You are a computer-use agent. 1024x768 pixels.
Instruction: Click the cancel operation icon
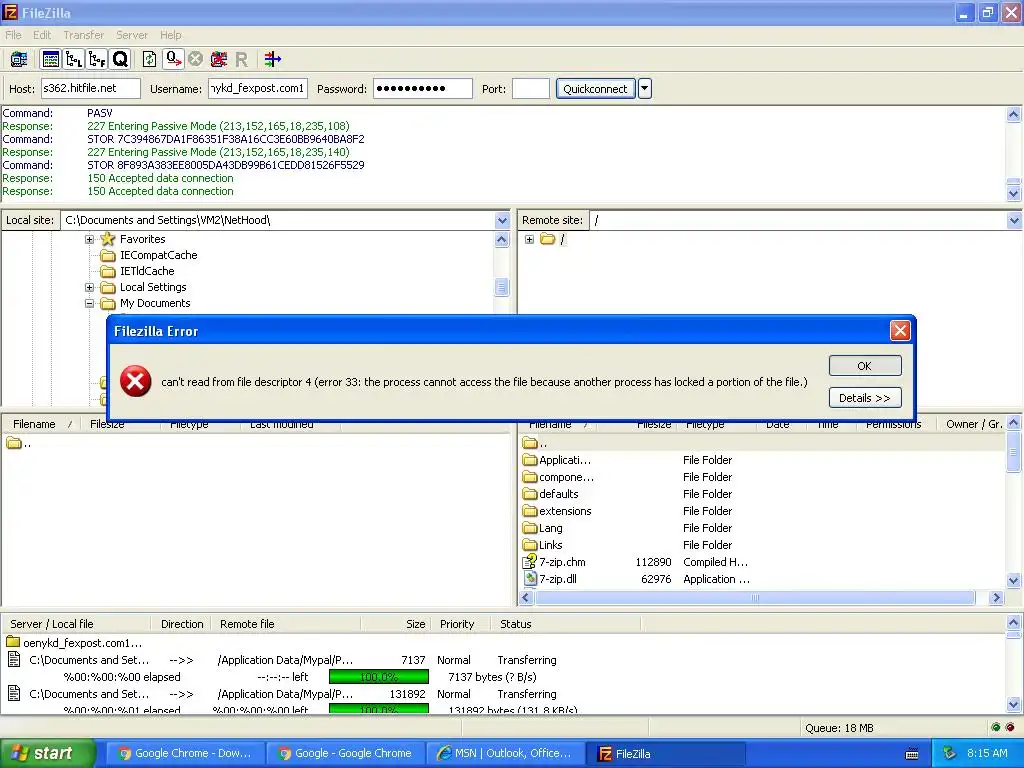195,59
